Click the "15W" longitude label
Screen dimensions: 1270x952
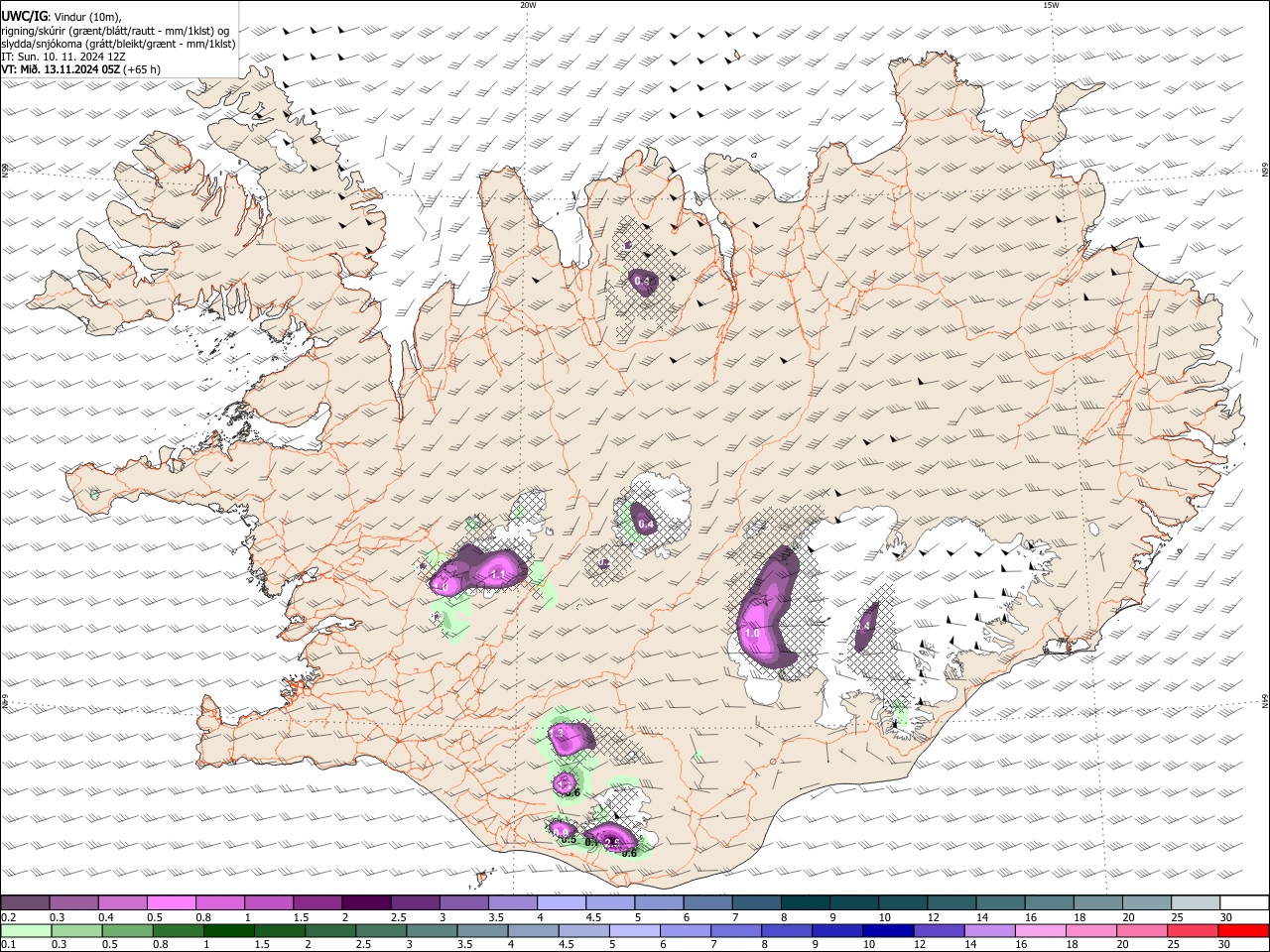click(1051, 5)
